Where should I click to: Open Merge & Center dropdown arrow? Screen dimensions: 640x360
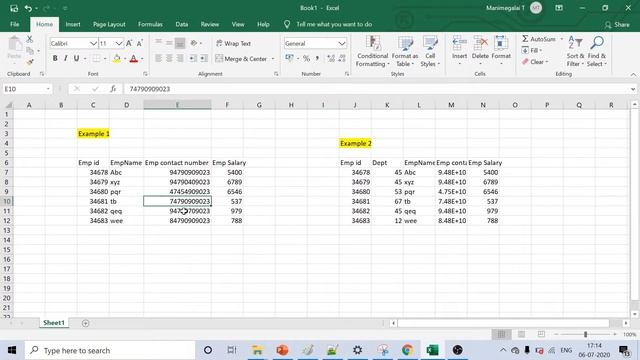click(273, 59)
